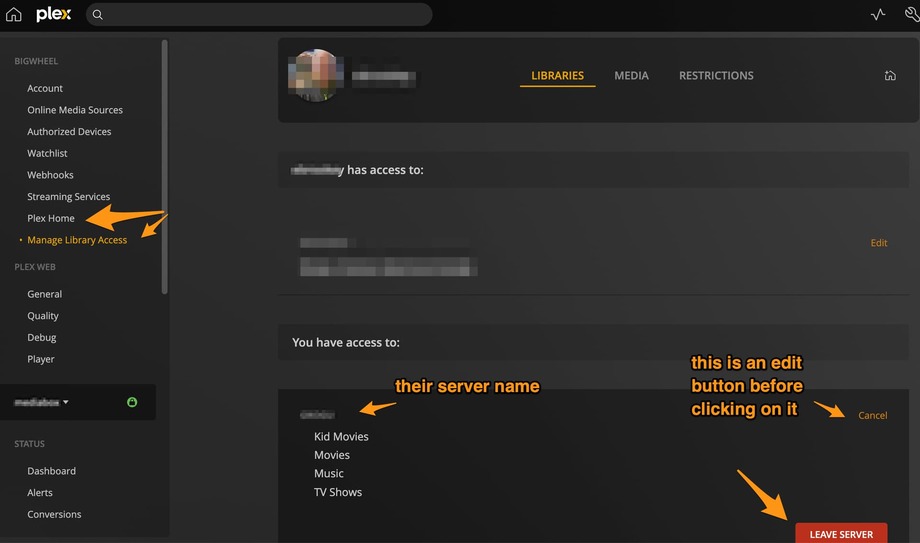Screen dimensions: 920x543
Task: Open Account settings
Action: click(45, 88)
